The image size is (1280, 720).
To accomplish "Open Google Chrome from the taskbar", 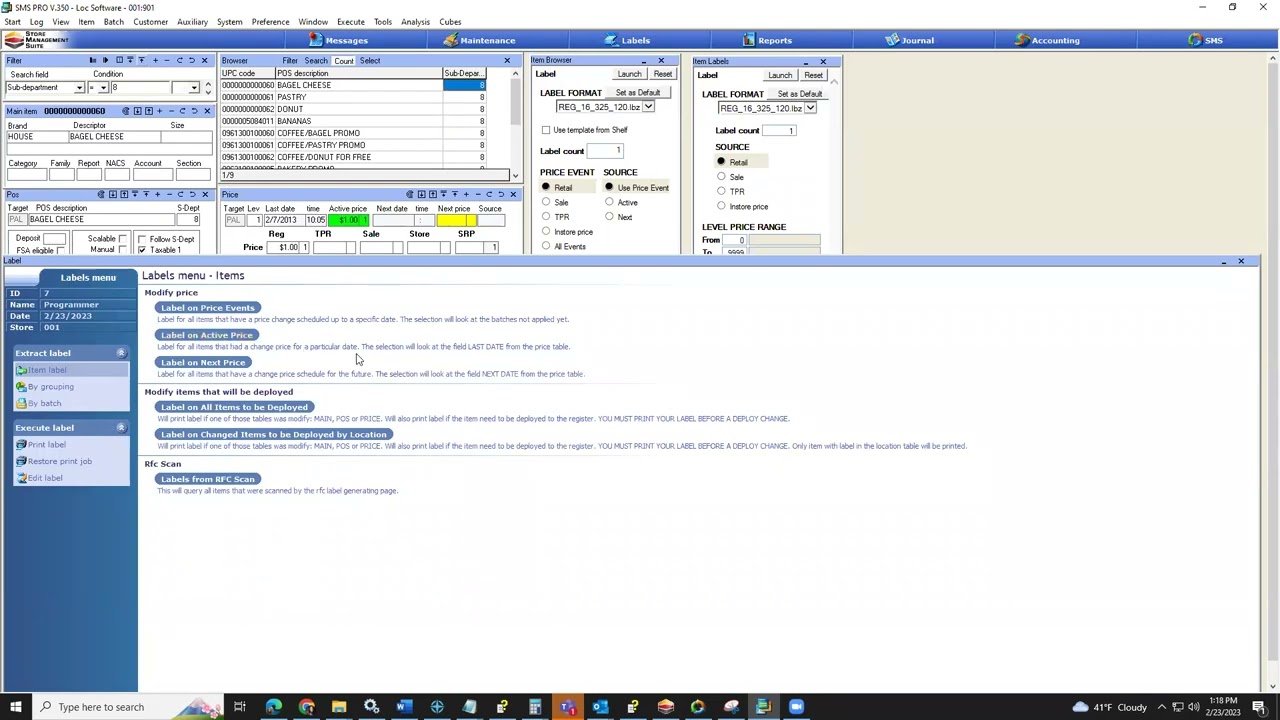I will [x=307, y=707].
